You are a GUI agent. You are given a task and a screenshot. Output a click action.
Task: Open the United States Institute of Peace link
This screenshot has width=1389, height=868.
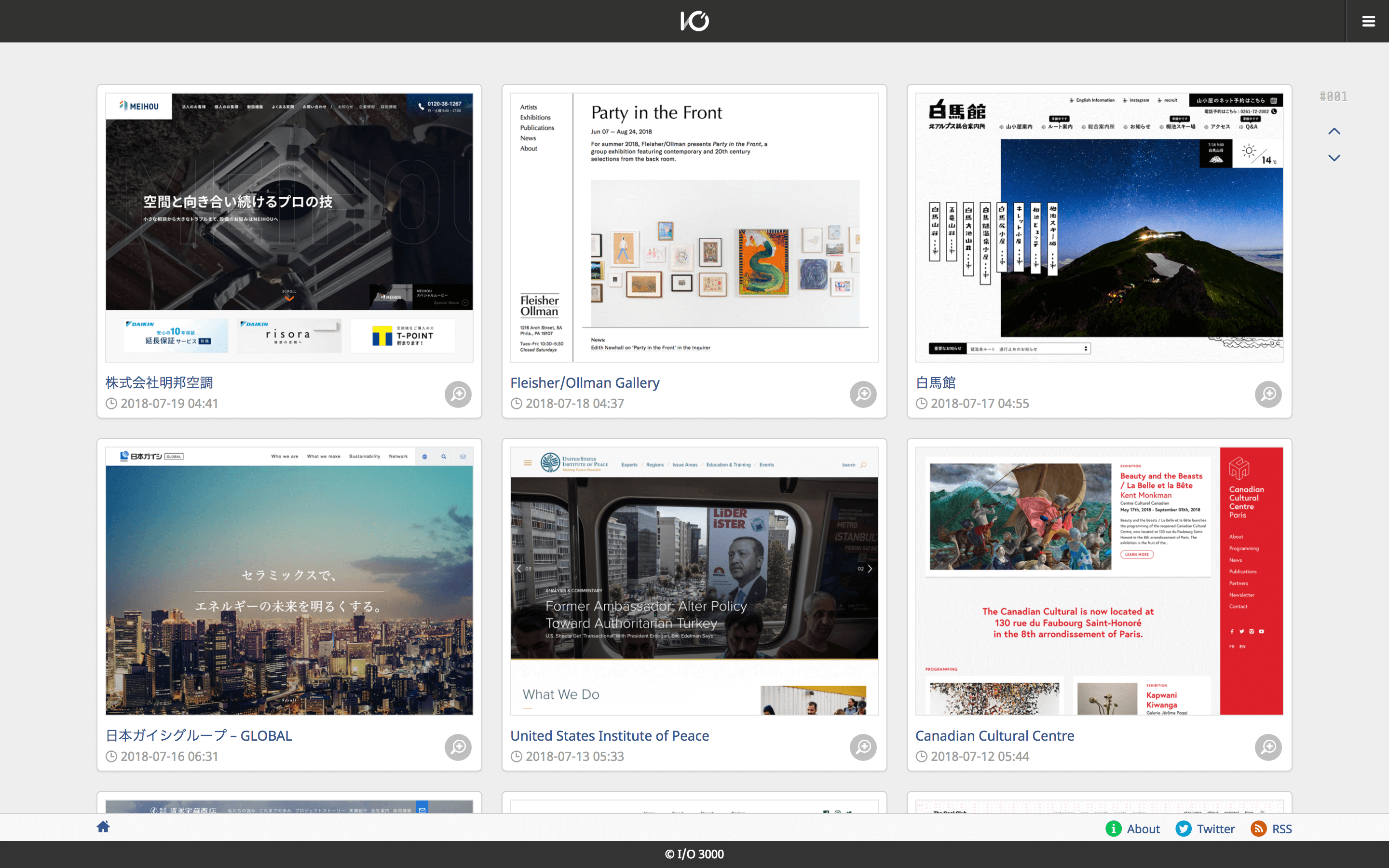[x=610, y=736]
